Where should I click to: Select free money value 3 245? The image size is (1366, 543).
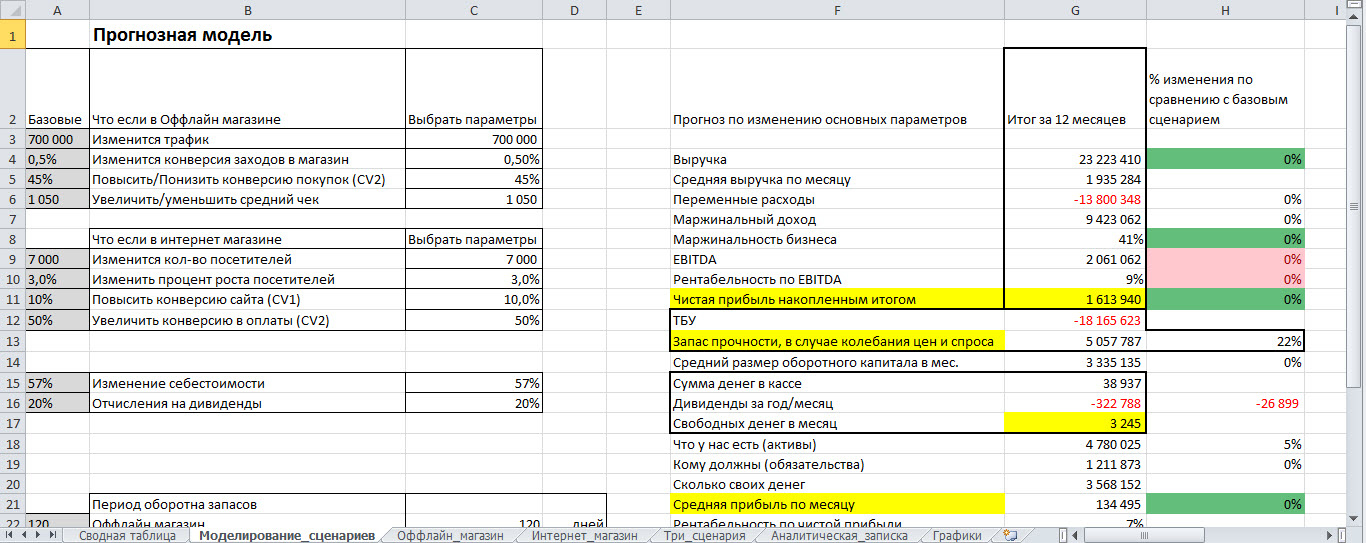[1075, 423]
